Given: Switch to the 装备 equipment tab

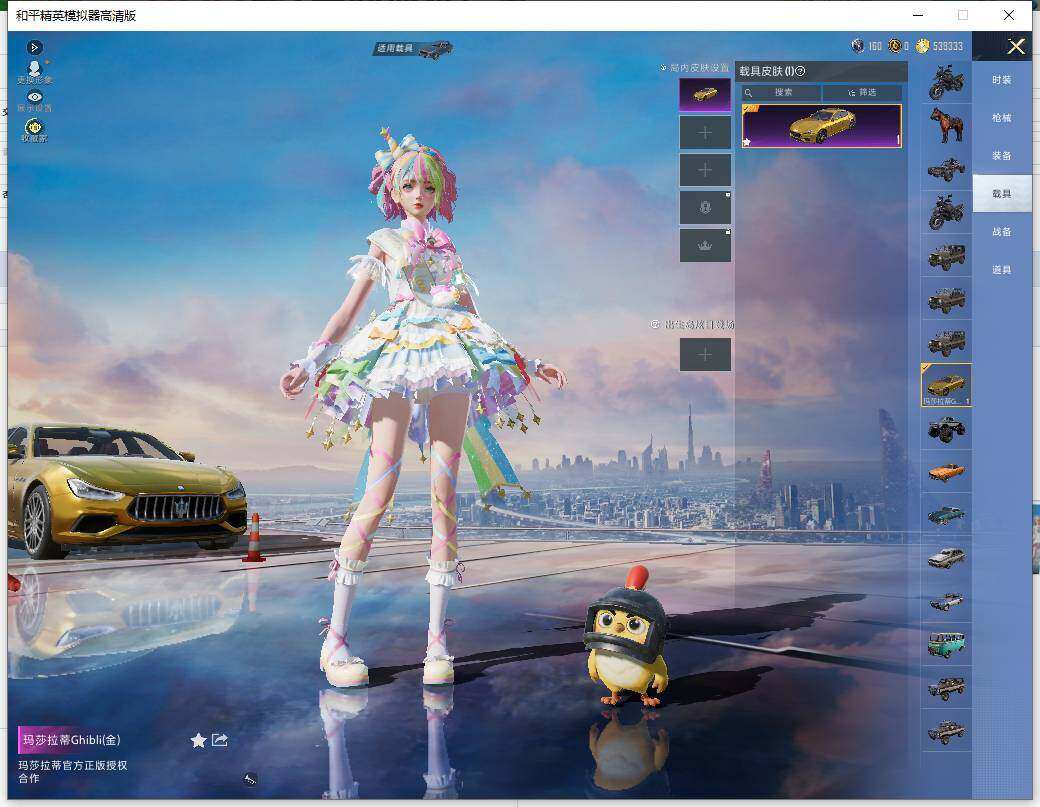Looking at the screenshot, I should (1002, 155).
